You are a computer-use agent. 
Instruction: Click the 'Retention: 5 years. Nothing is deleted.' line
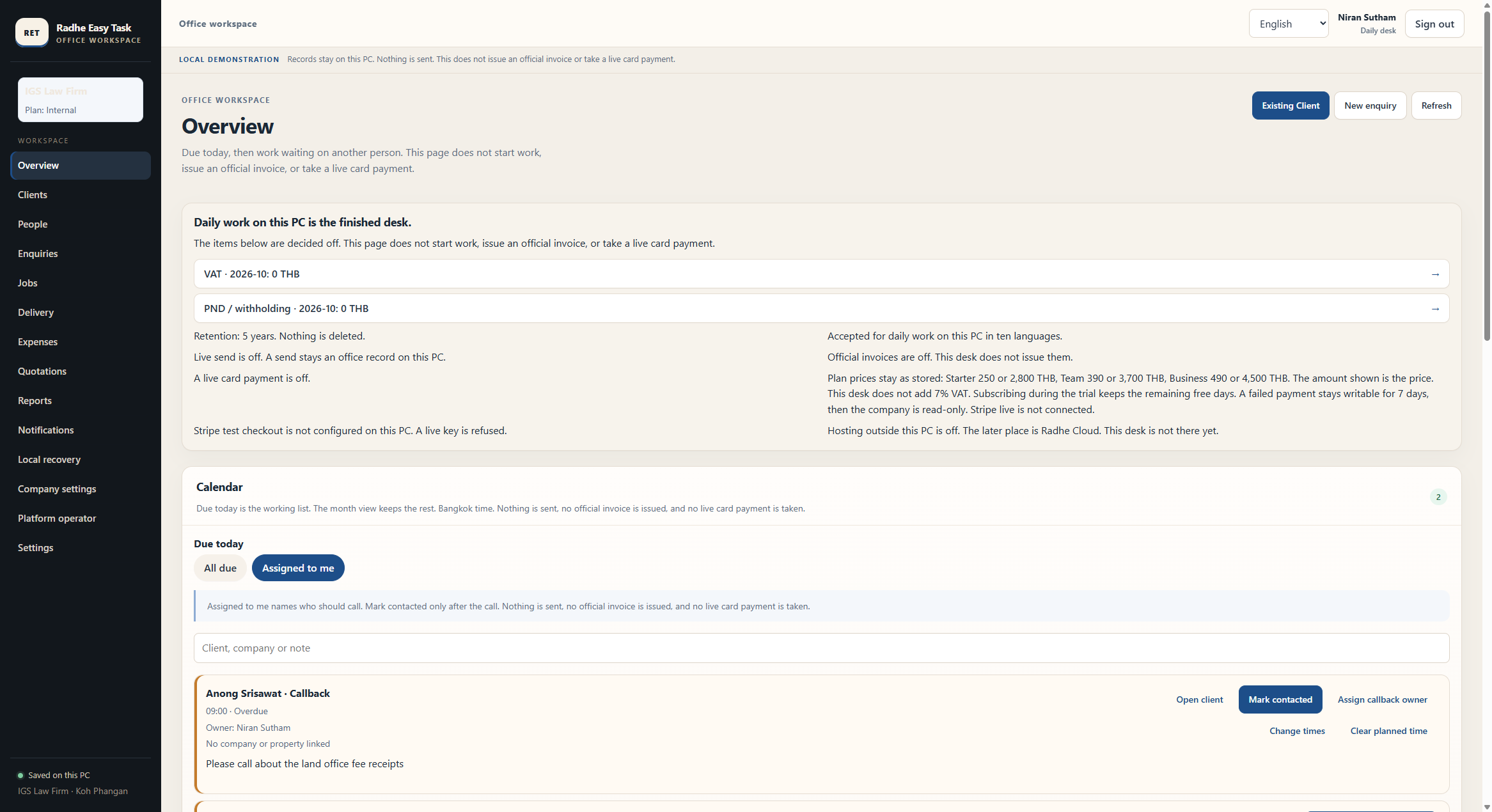pyautogui.click(x=279, y=336)
